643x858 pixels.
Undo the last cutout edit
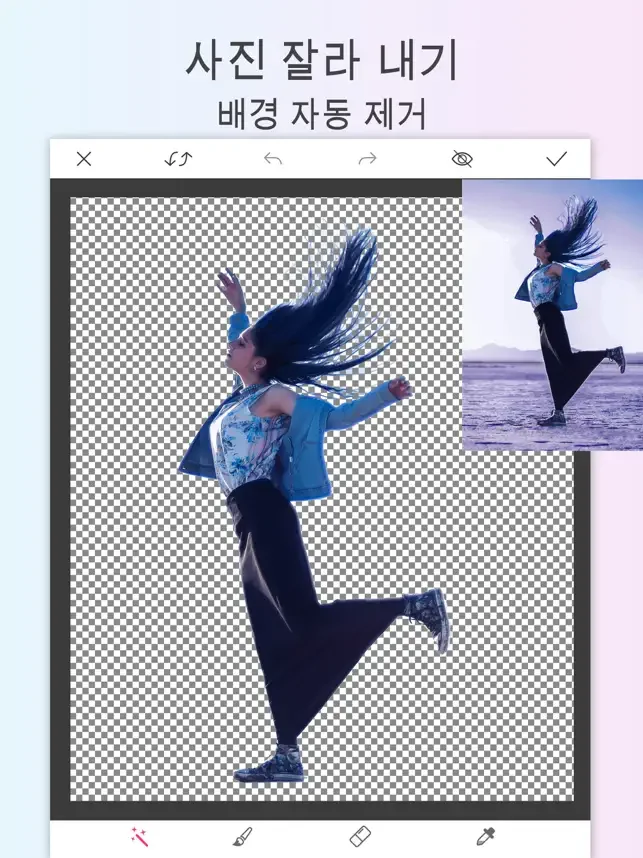click(x=273, y=159)
